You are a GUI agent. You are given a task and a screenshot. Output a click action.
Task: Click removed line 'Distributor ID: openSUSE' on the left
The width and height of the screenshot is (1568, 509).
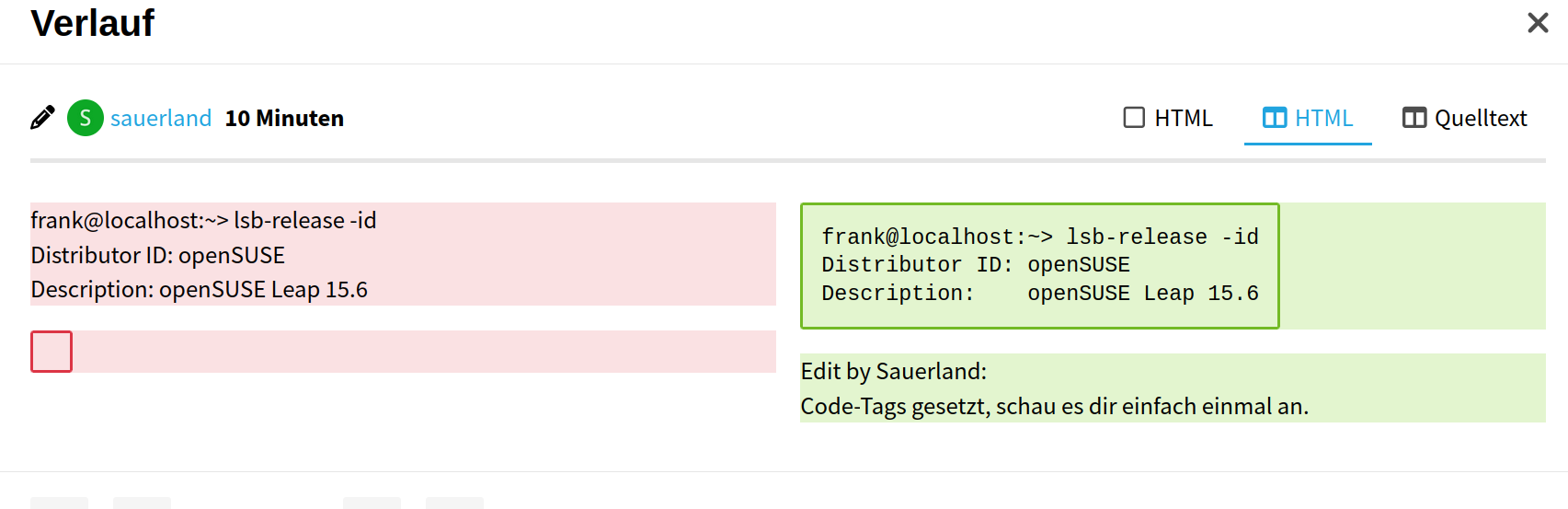(x=158, y=255)
